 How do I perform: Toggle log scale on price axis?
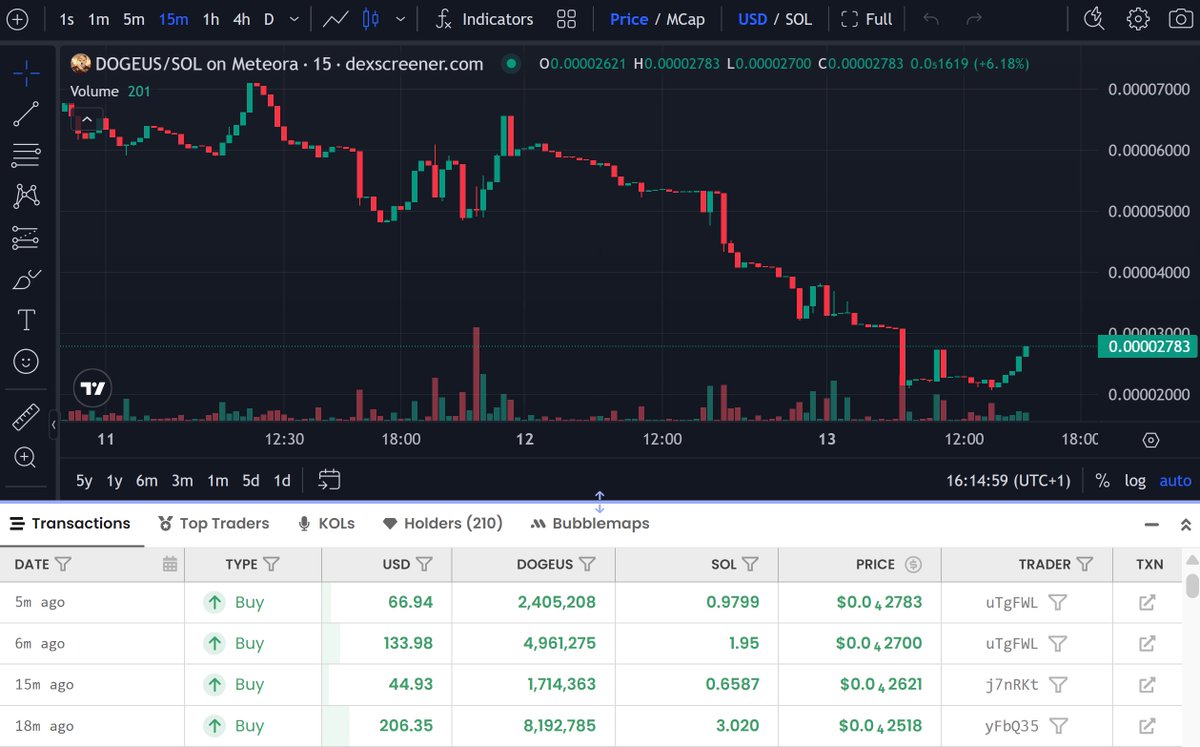pos(1135,480)
